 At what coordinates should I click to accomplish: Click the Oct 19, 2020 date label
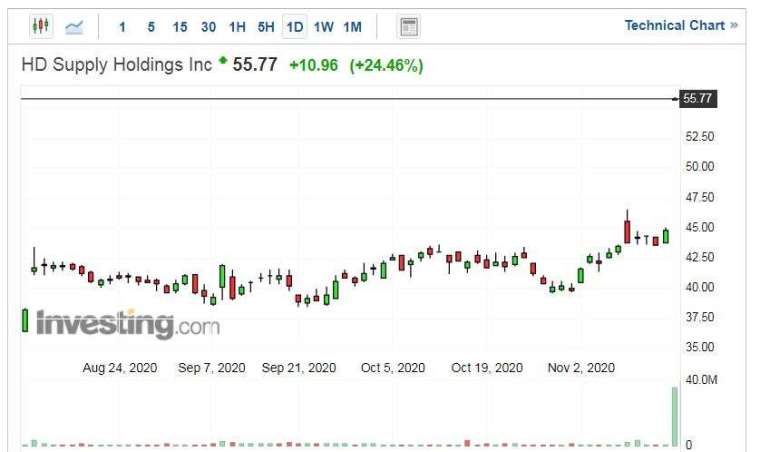487,368
